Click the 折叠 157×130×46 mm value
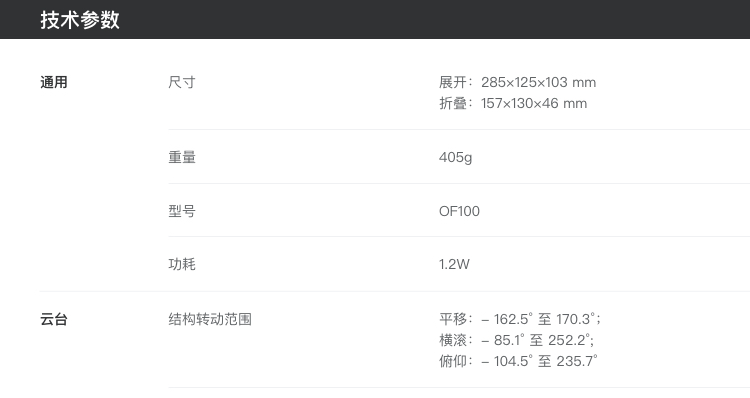 click(x=513, y=103)
